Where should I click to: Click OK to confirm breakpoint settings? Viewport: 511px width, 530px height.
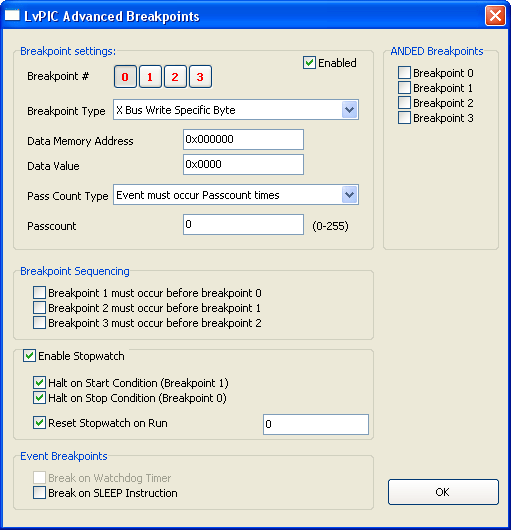443,492
